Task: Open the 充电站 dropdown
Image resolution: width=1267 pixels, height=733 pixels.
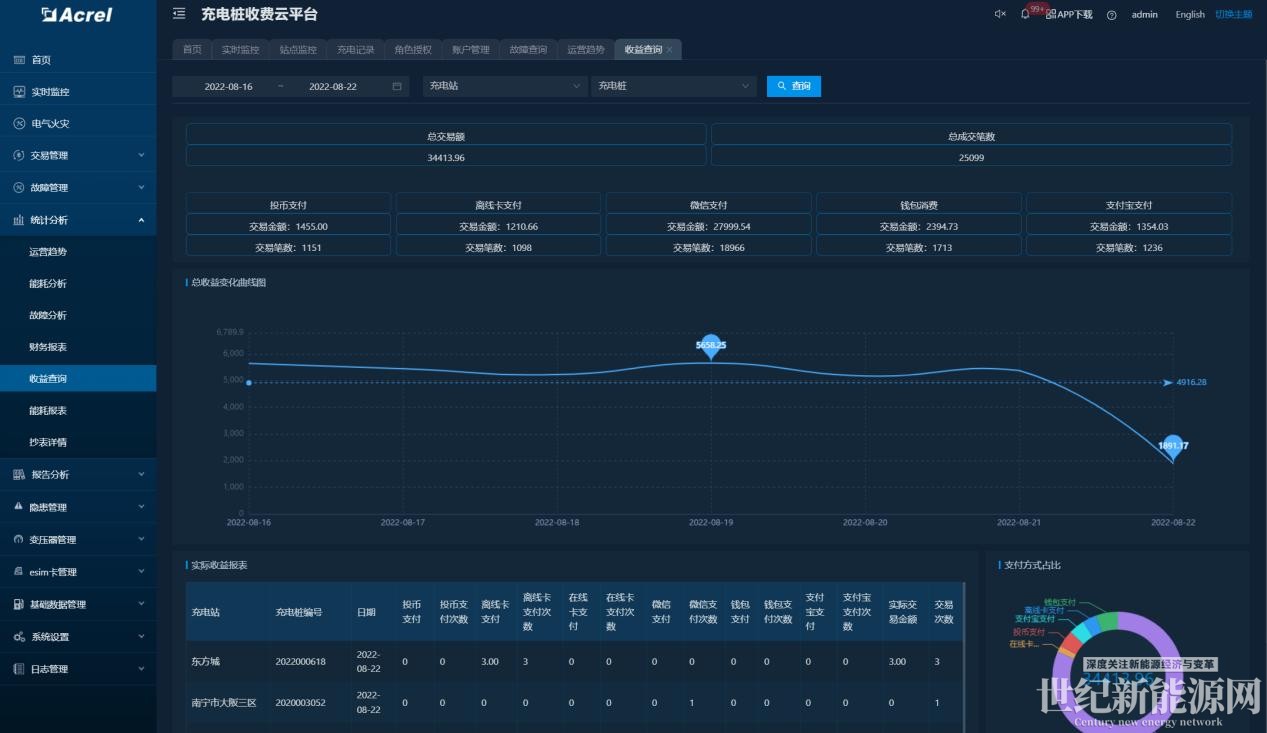Action: [505, 87]
